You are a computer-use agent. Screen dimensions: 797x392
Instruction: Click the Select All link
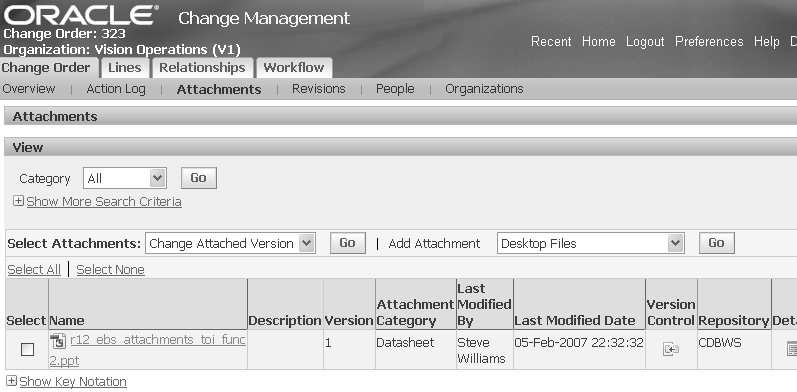tap(34, 269)
